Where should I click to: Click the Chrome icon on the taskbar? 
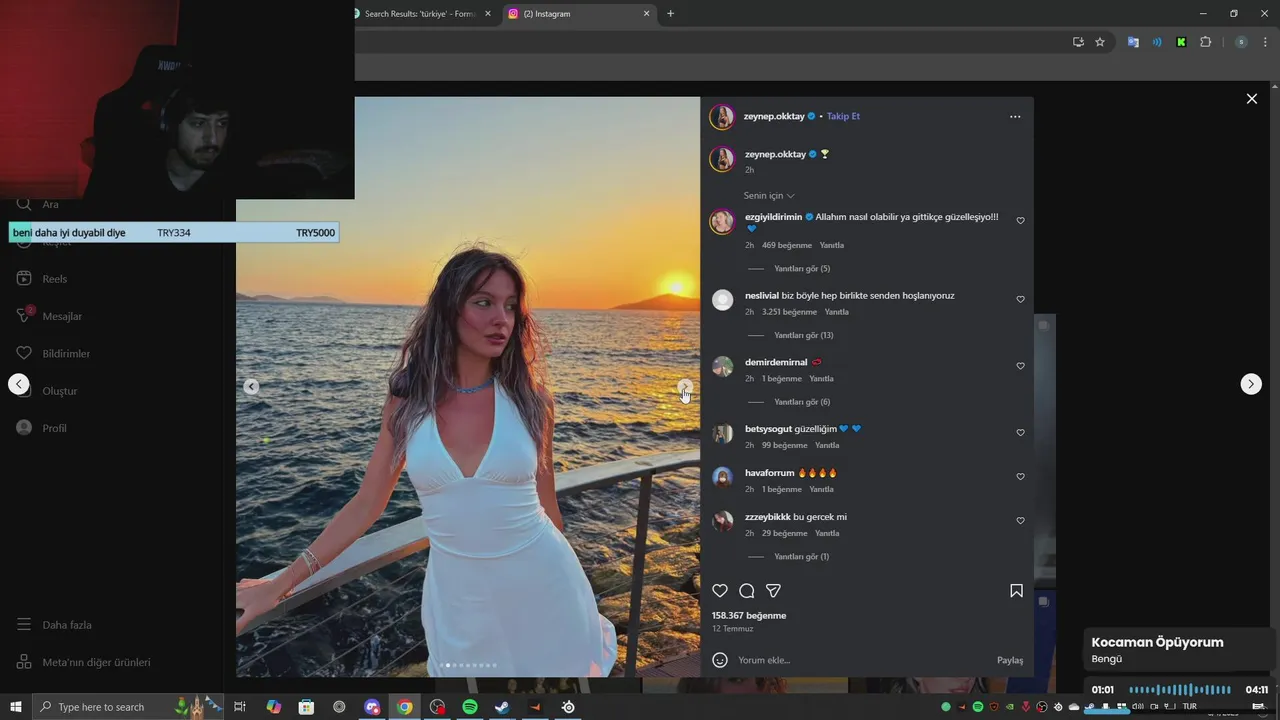pyautogui.click(x=404, y=707)
